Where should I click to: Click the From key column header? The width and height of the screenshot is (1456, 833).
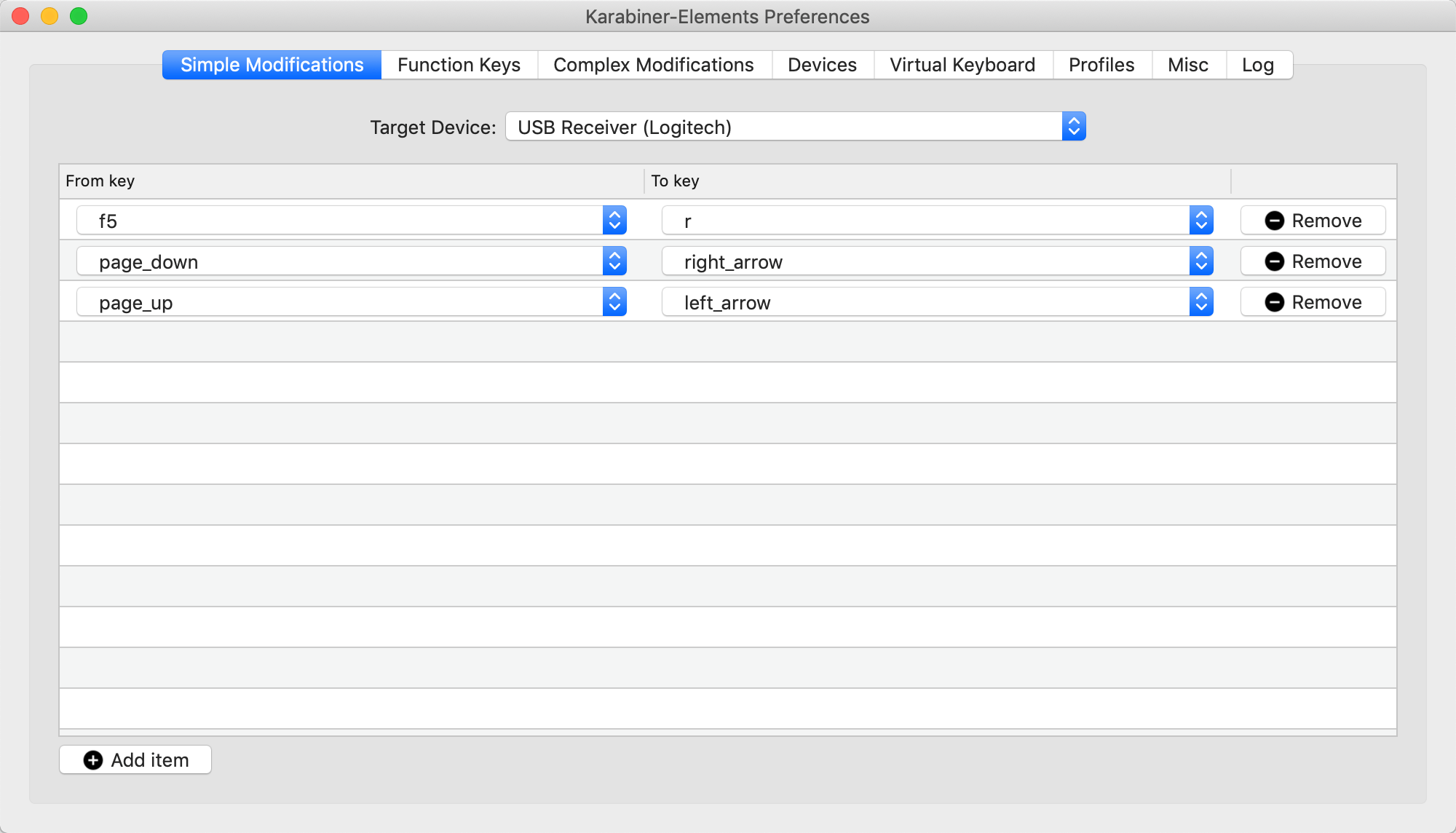click(x=100, y=181)
